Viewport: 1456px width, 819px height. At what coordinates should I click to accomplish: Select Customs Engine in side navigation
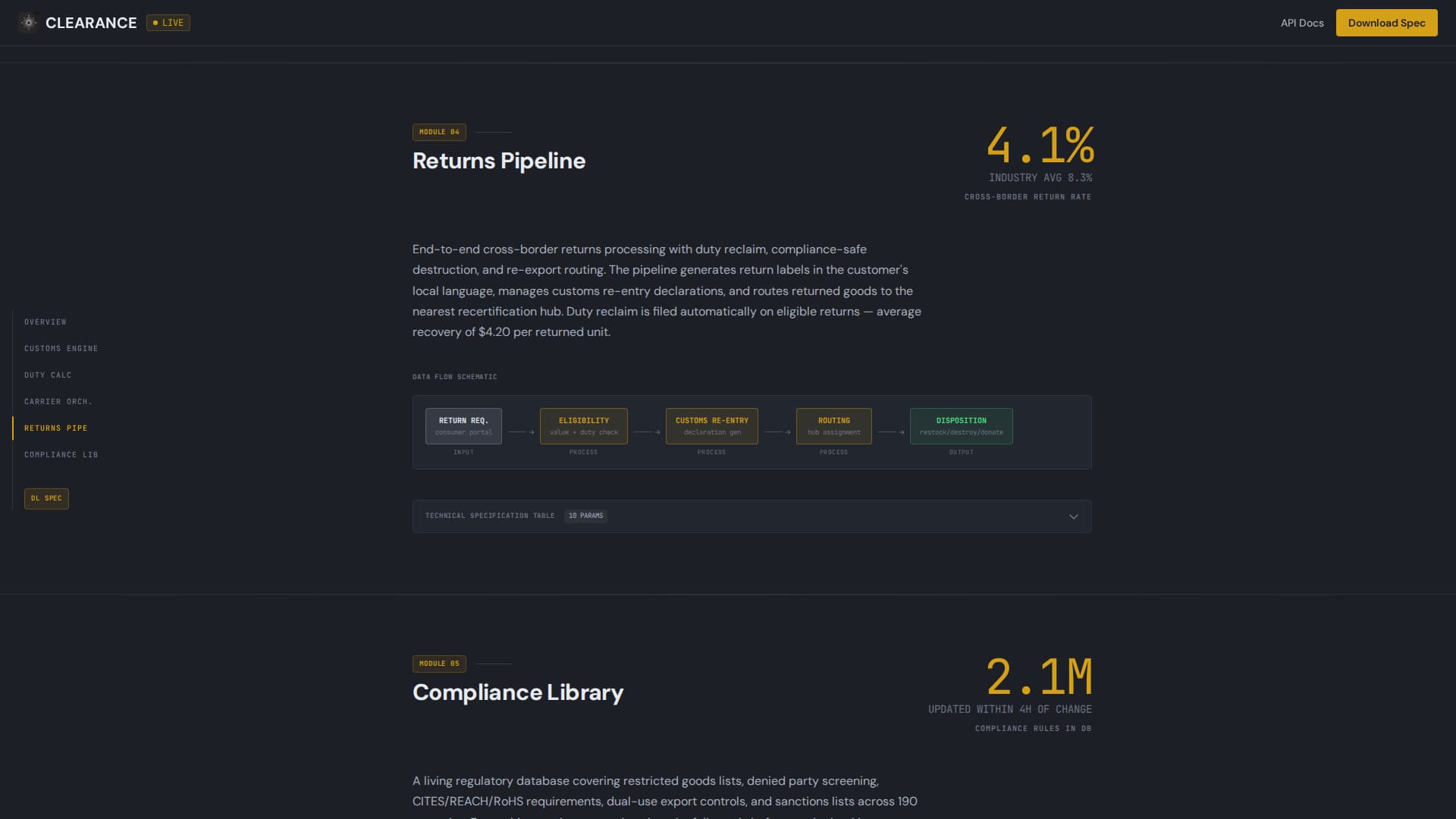(x=61, y=349)
